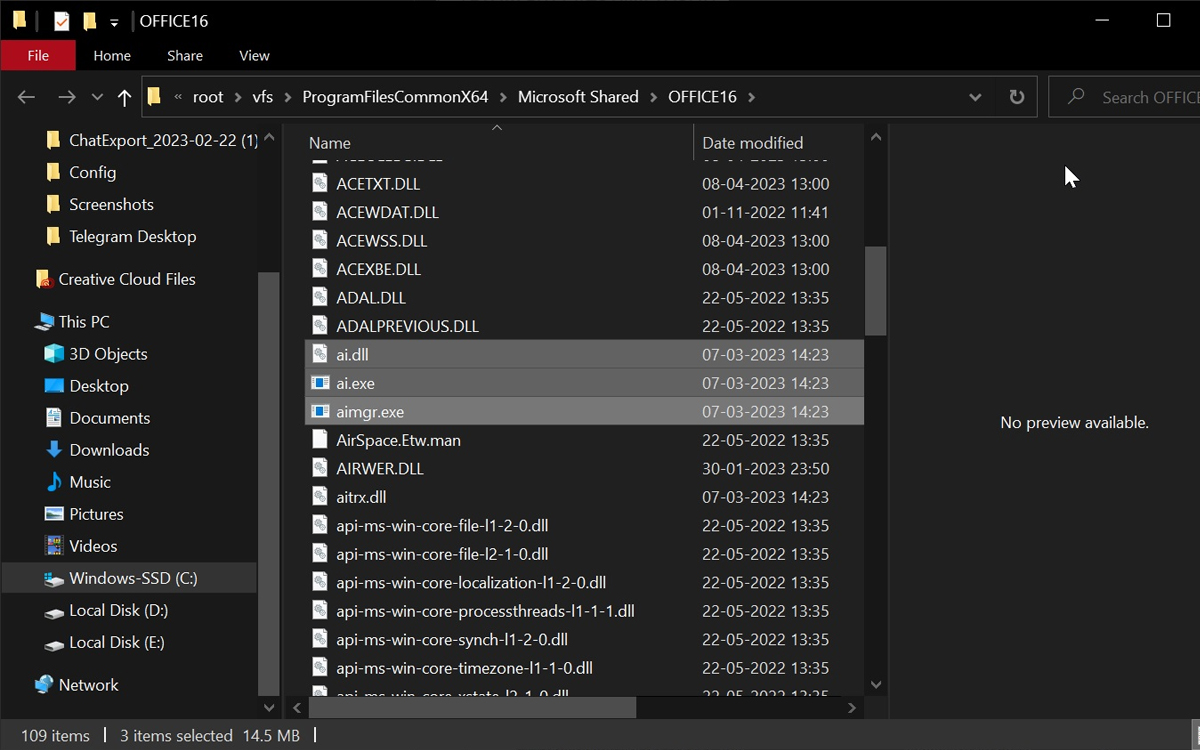Click the vfs breadcrumb segment
Viewport: 1200px width, 750px height.
pyautogui.click(x=263, y=97)
